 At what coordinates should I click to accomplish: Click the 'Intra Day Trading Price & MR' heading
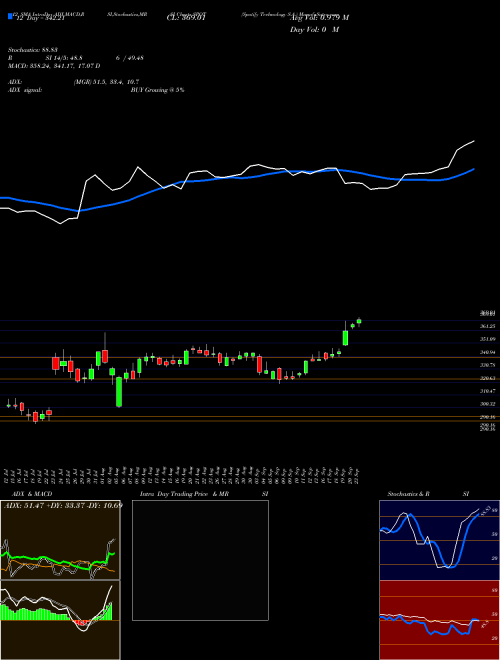184,494
